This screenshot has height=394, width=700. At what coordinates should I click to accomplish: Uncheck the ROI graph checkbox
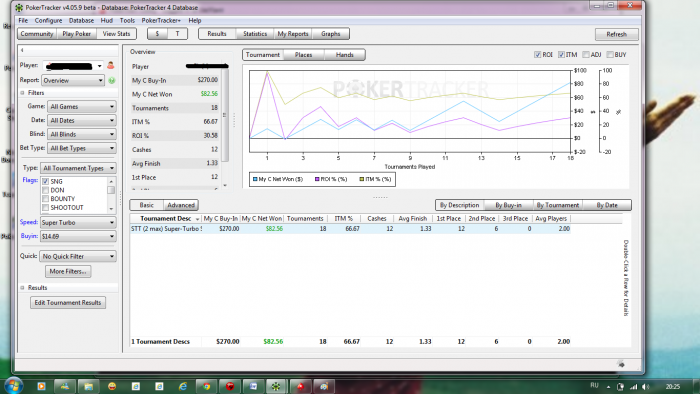538,55
